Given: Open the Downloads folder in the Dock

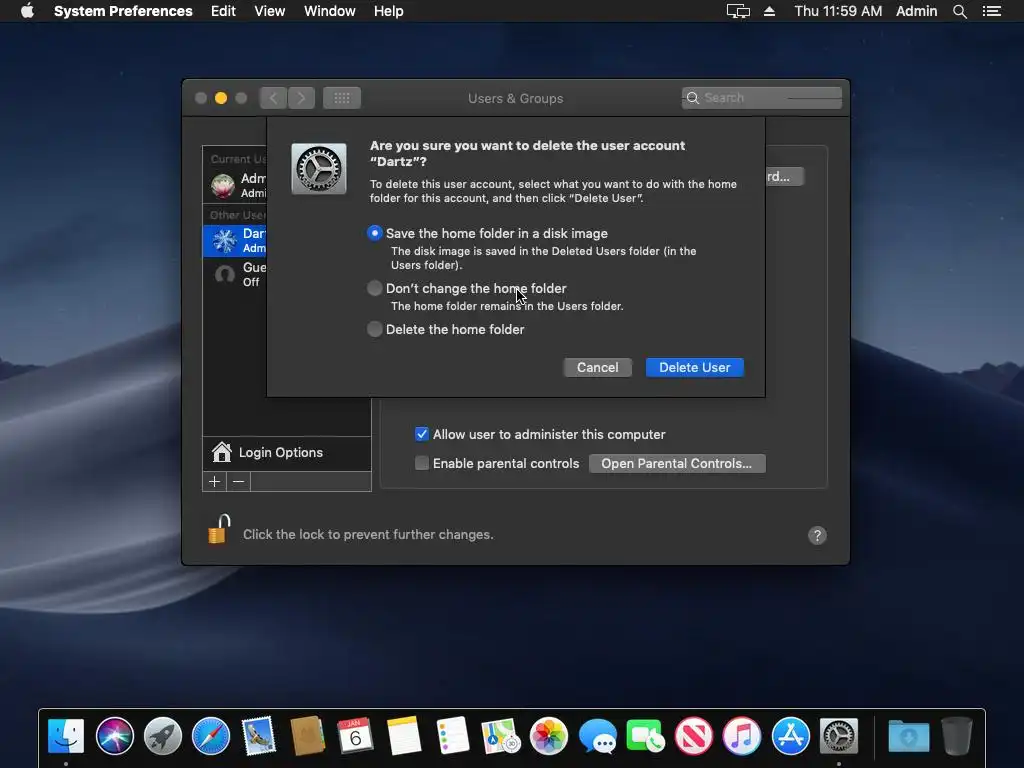Looking at the screenshot, I should click(908, 736).
